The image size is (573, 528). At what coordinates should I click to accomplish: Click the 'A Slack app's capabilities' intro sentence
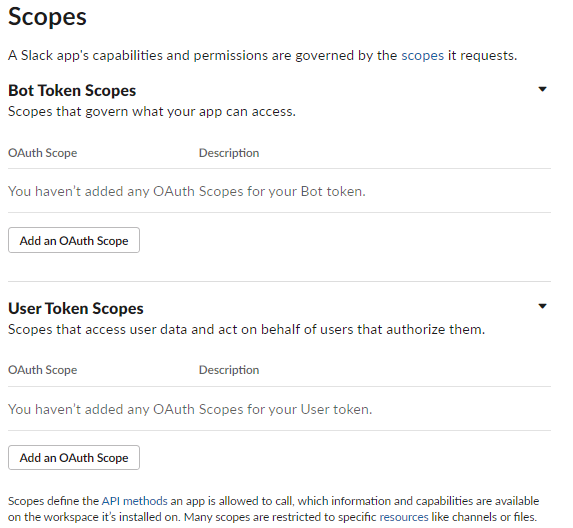pos(262,56)
